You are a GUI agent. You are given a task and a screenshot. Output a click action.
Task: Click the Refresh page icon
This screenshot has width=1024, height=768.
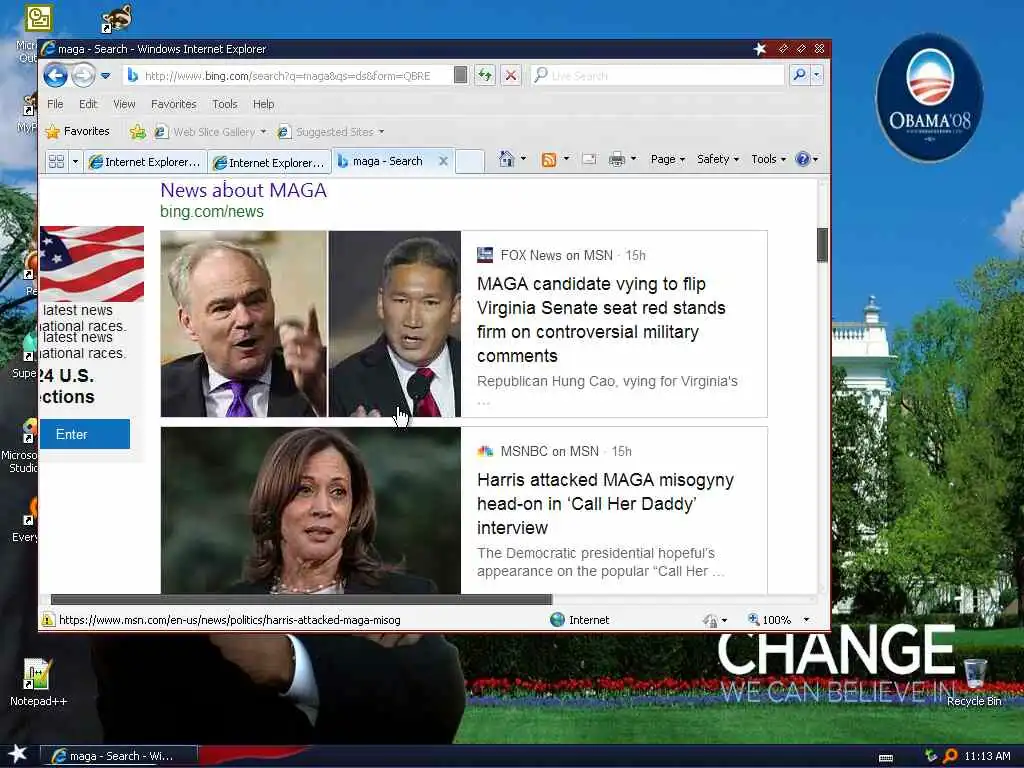click(x=485, y=75)
